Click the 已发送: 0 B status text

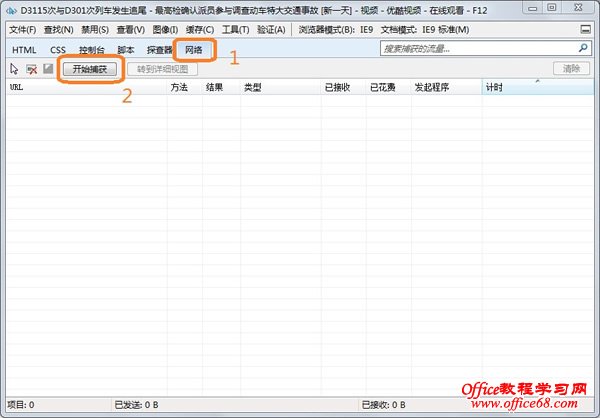coord(136,405)
